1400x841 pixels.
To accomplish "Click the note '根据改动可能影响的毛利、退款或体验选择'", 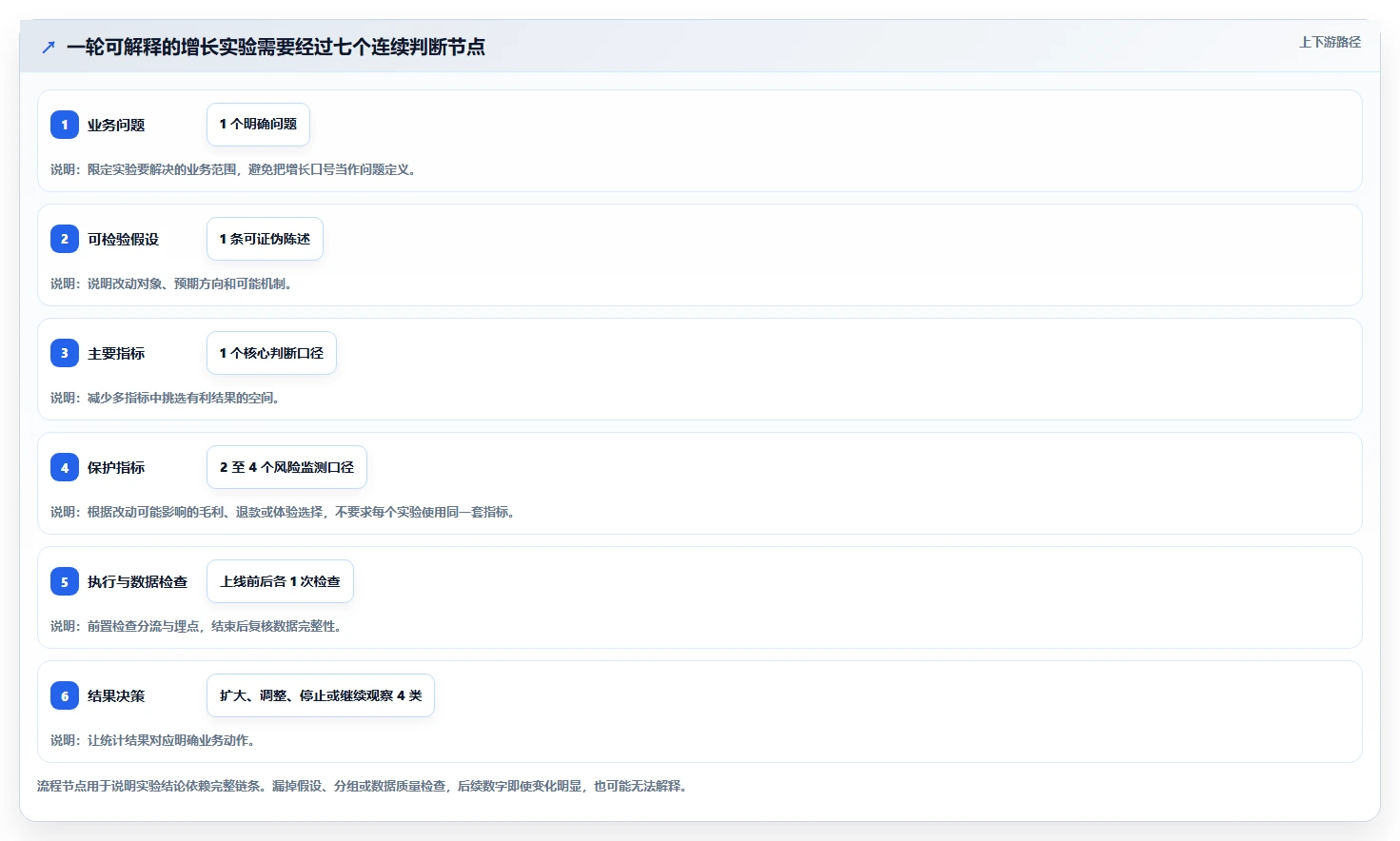I will 205,512.
